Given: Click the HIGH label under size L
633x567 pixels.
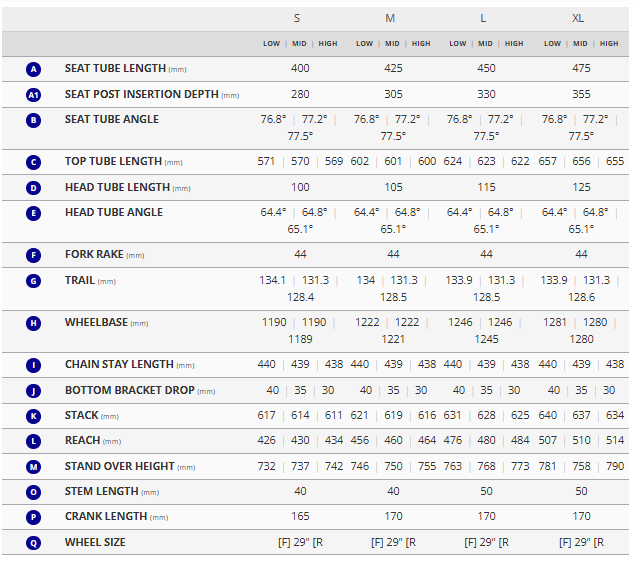Looking at the screenshot, I should click(x=514, y=44).
